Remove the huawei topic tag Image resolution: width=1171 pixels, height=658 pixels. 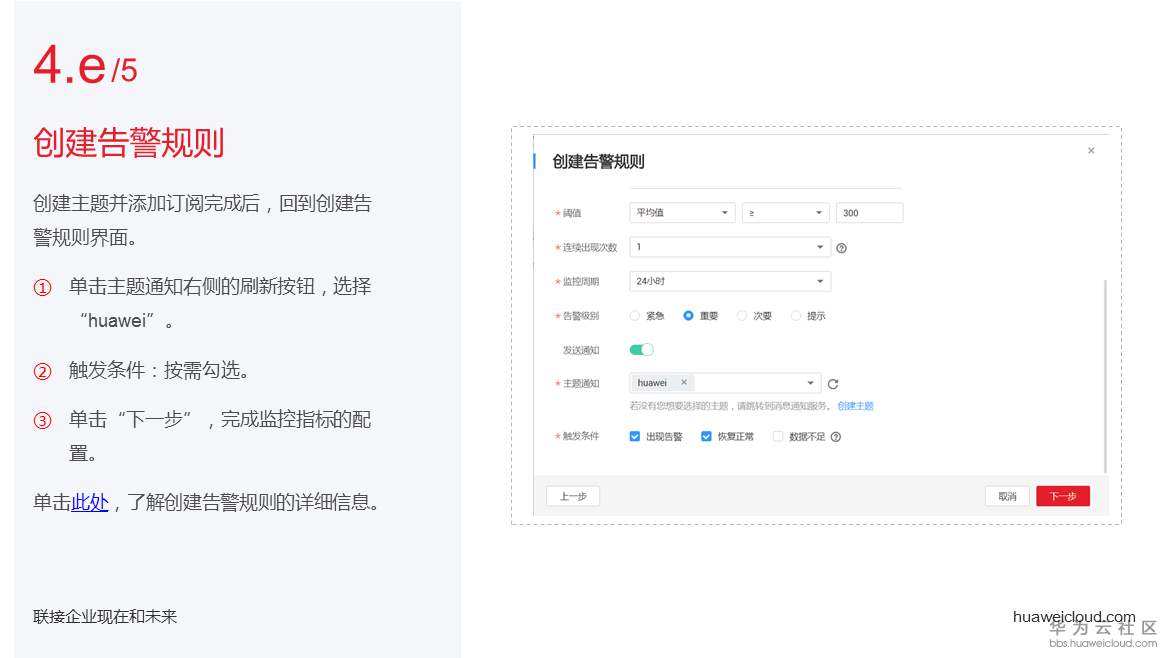coord(686,382)
